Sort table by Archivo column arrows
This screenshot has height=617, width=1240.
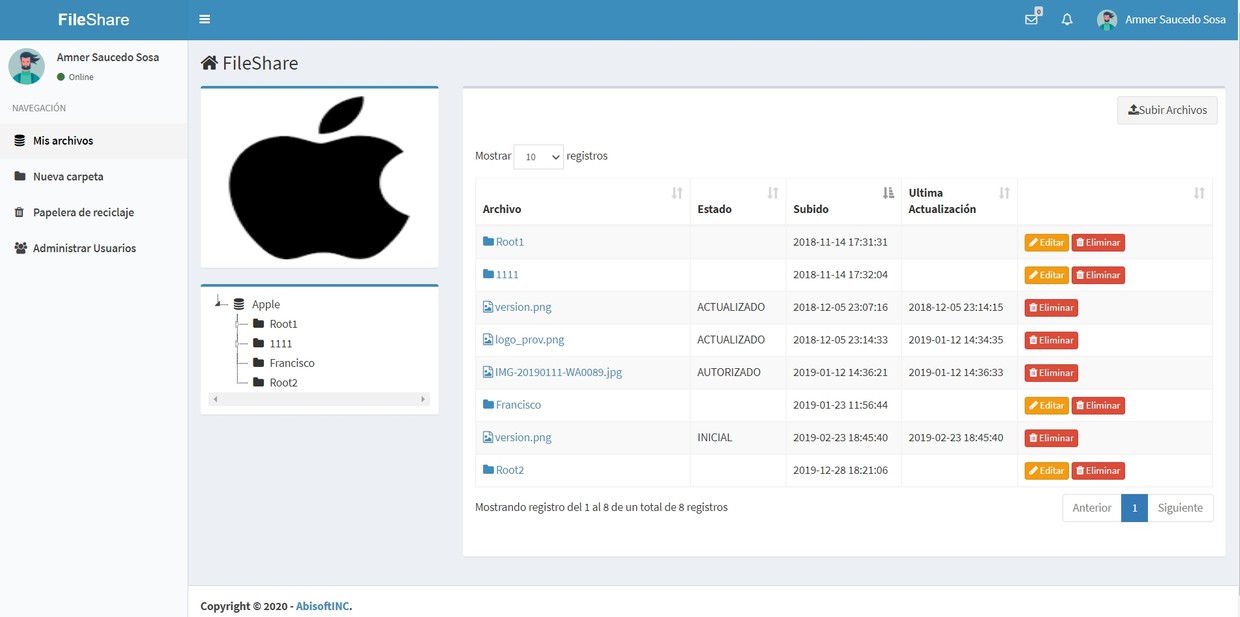[677, 193]
